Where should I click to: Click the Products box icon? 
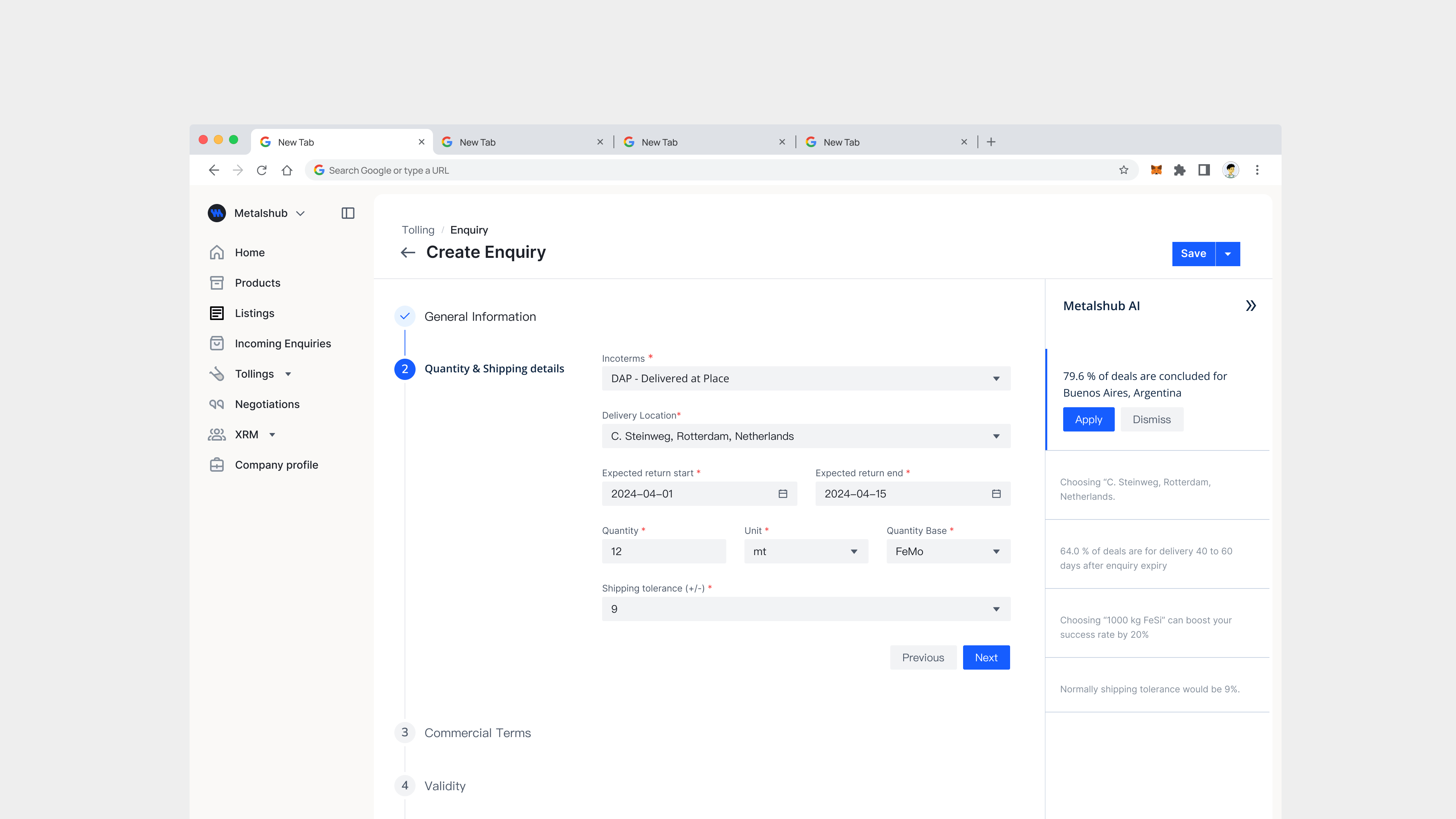point(217,282)
